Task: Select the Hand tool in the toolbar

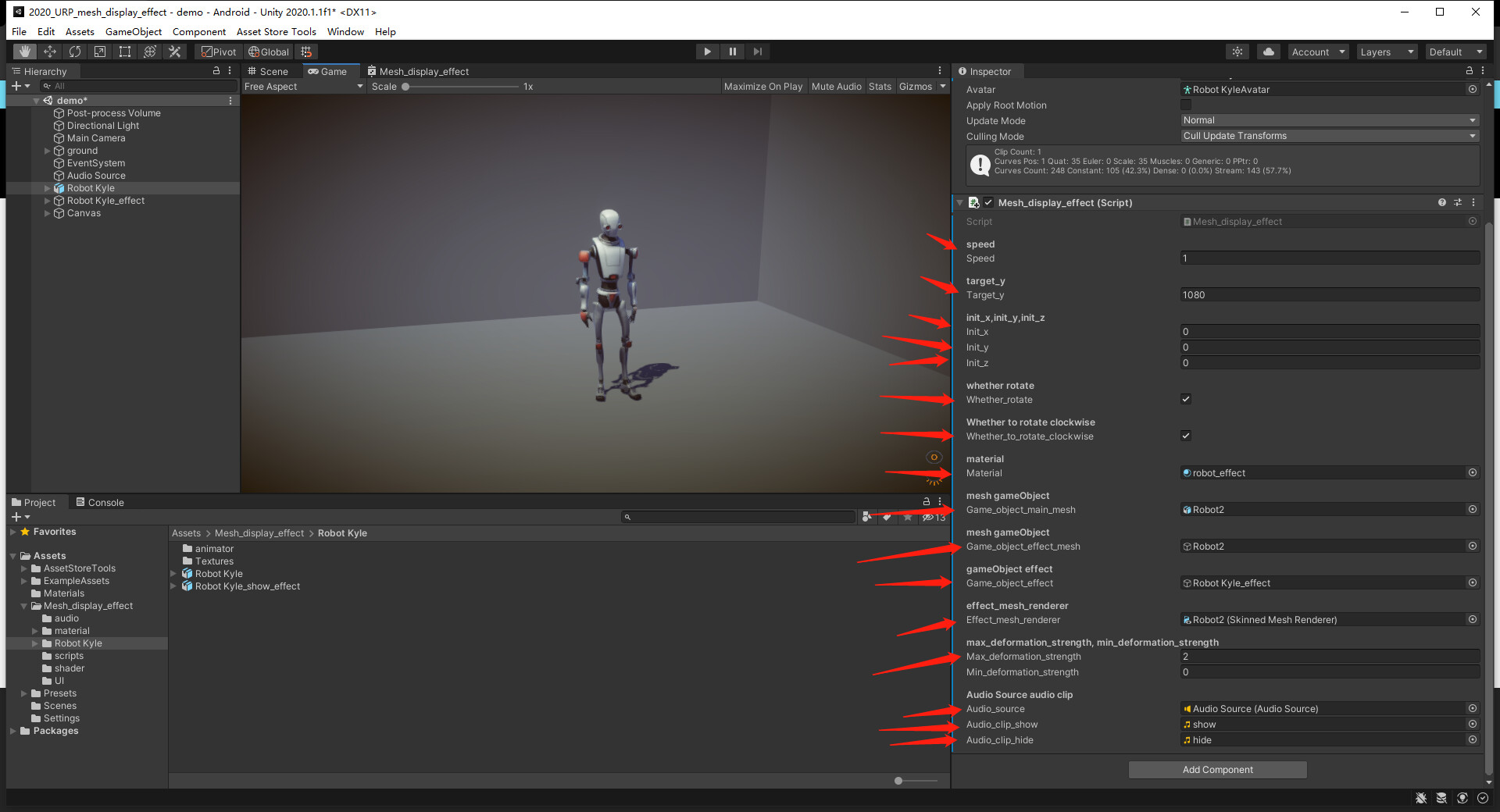Action: click(23, 51)
